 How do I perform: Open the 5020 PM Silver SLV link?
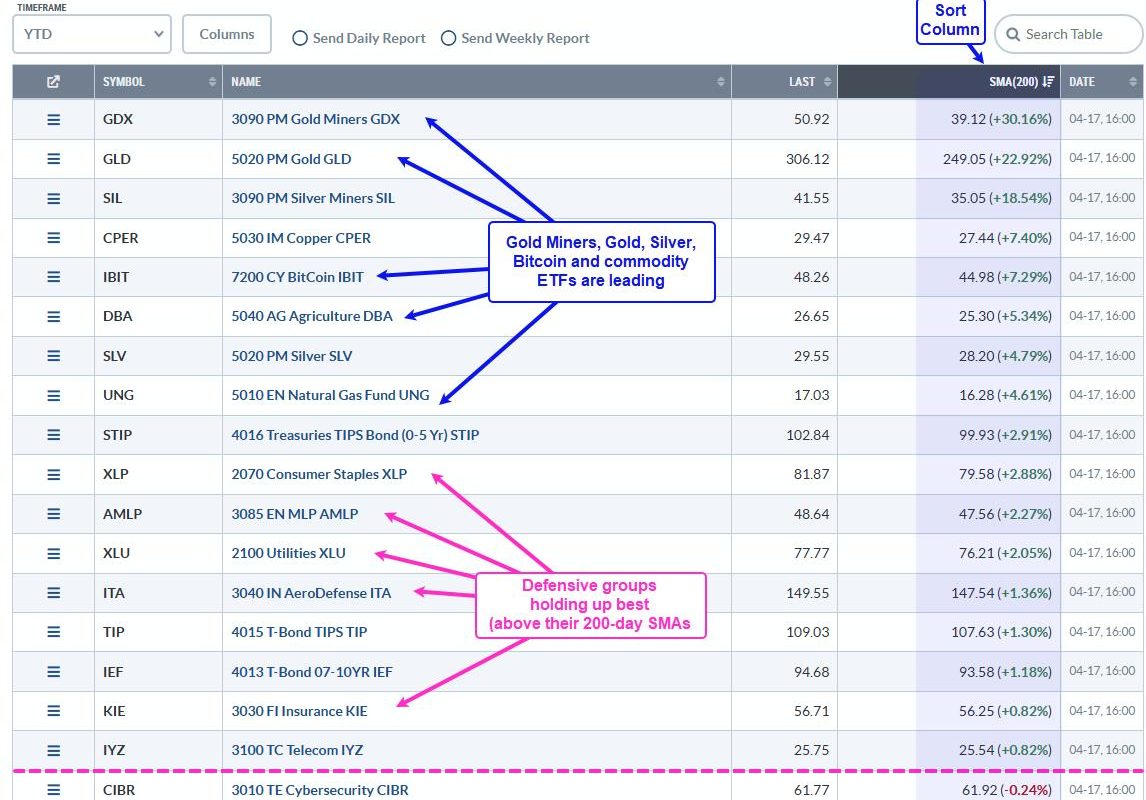pyautogui.click(x=292, y=356)
